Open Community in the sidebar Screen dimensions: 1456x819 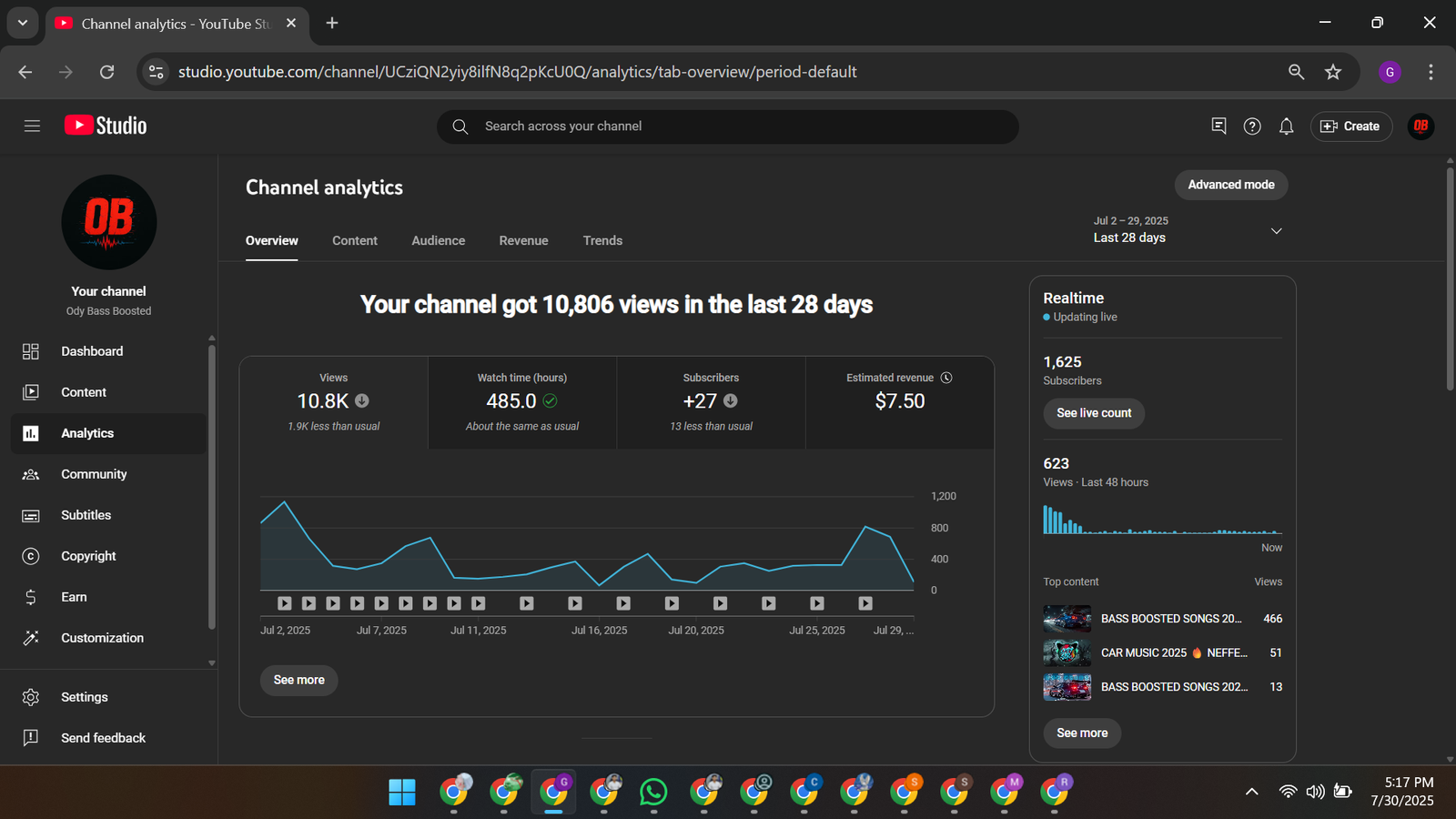[108, 474]
